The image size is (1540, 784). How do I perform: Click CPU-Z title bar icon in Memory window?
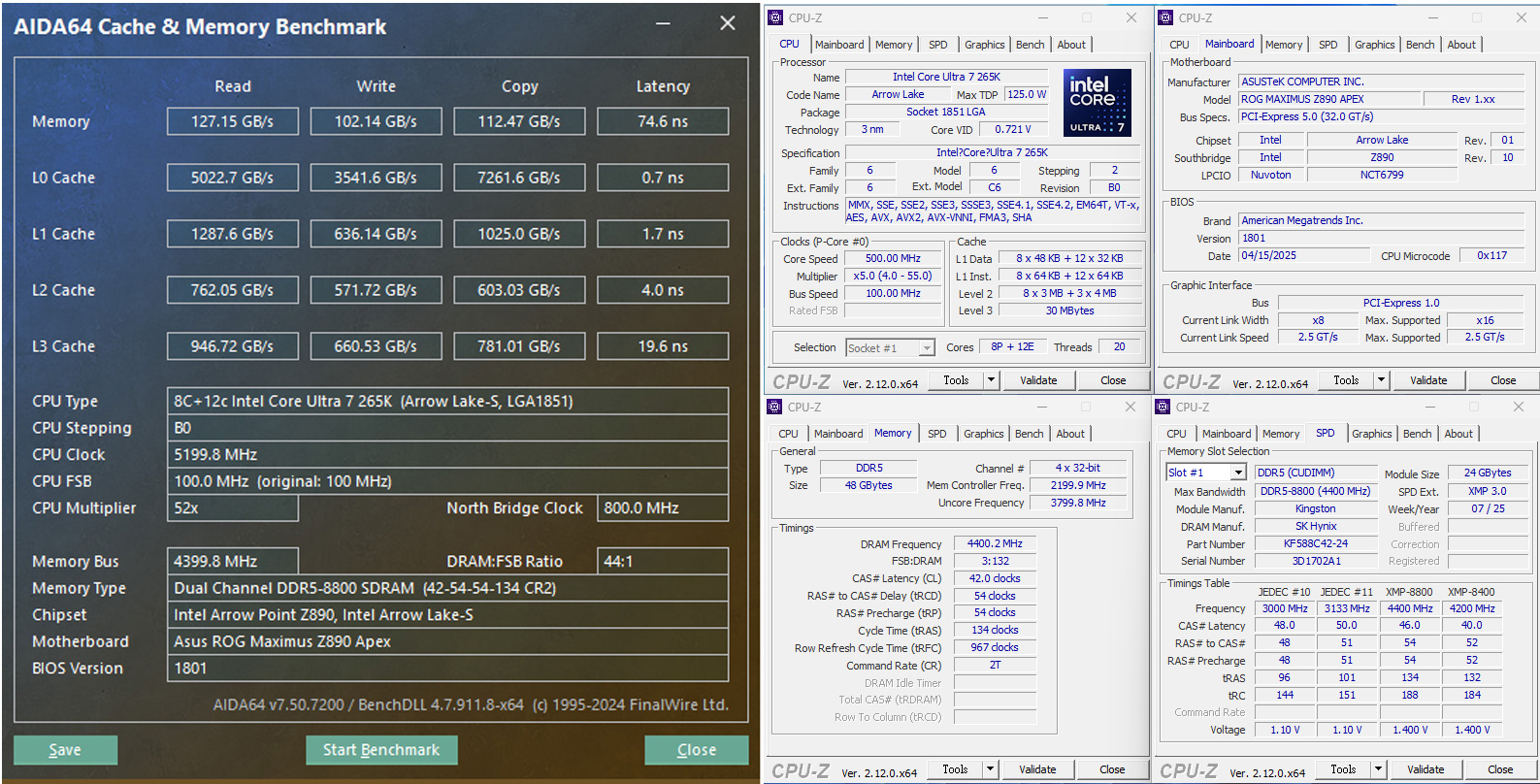pyautogui.click(x=774, y=407)
